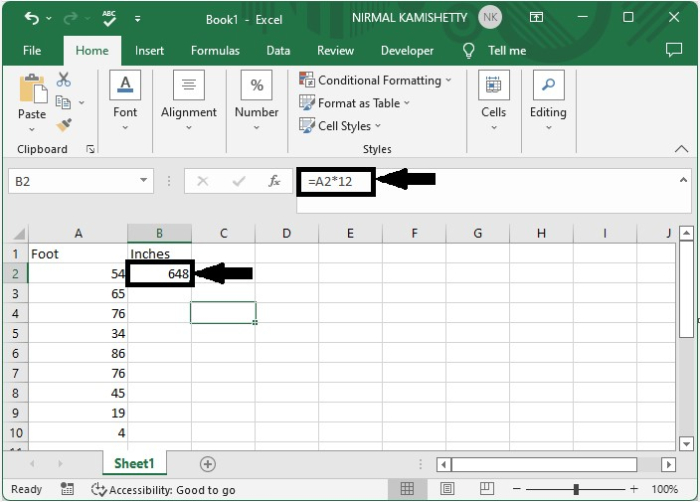The height and width of the screenshot is (502, 700).
Task: Click the macro recording status icon
Action: 67,489
